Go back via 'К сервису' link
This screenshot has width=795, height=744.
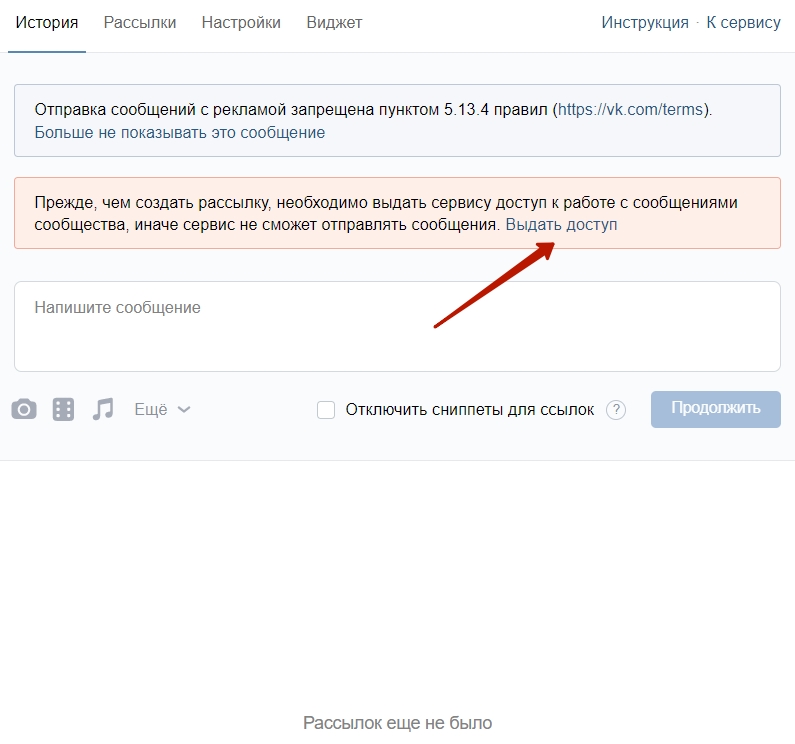[x=743, y=23]
